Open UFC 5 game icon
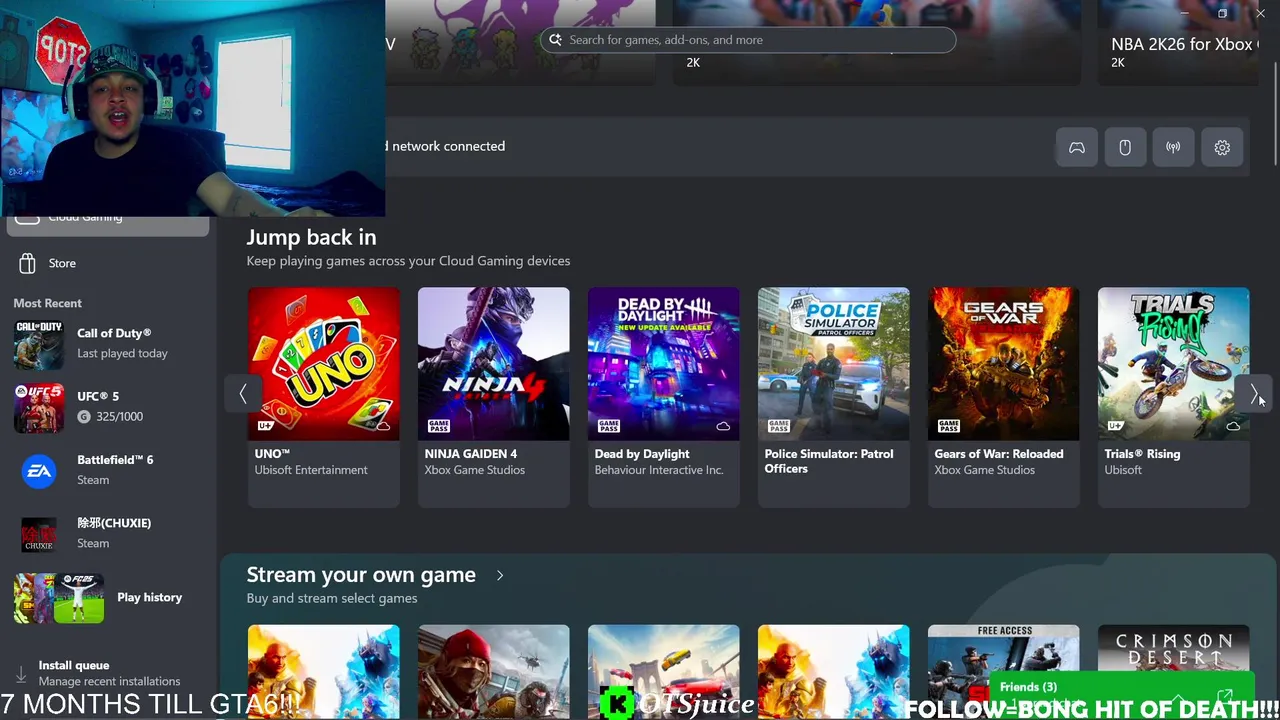1280x720 pixels. [x=39, y=407]
